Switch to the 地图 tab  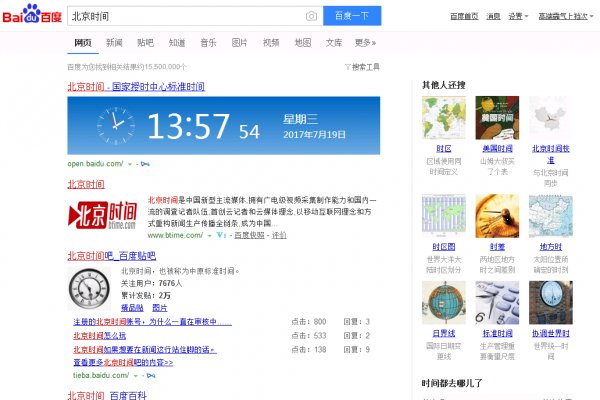click(x=303, y=43)
